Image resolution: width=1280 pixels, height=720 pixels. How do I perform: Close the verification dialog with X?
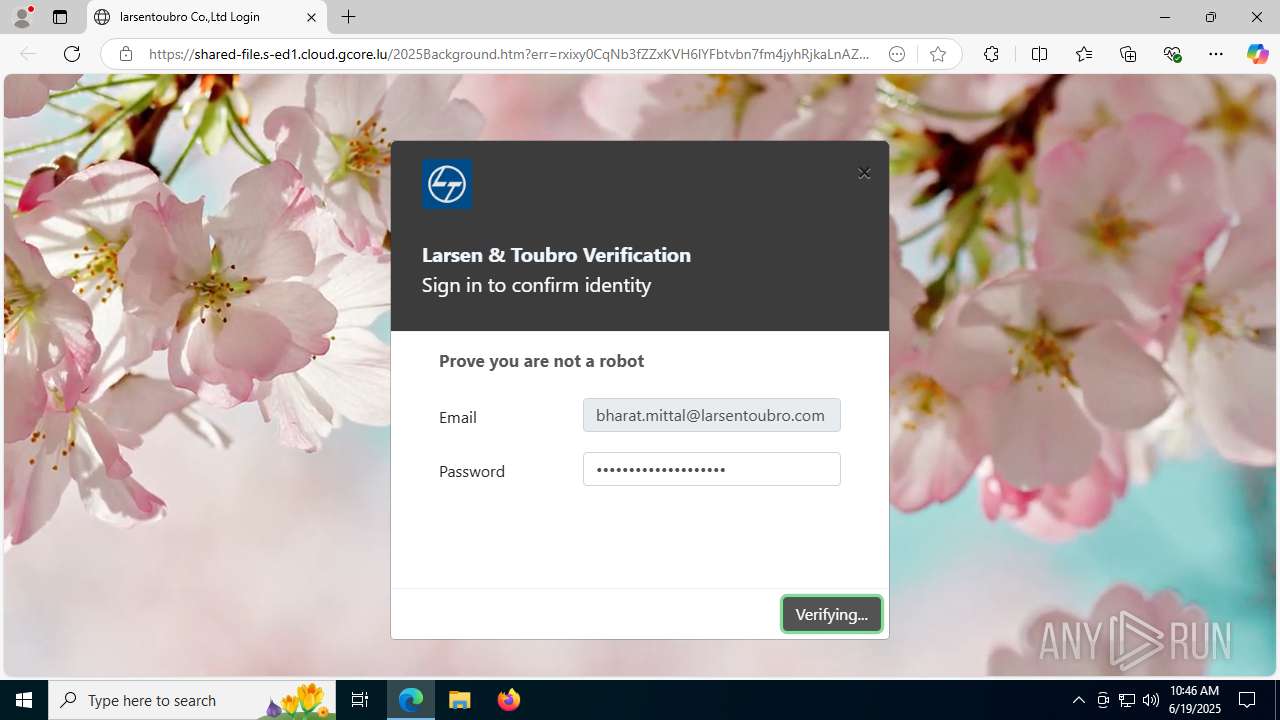pyautogui.click(x=864, y=173)
